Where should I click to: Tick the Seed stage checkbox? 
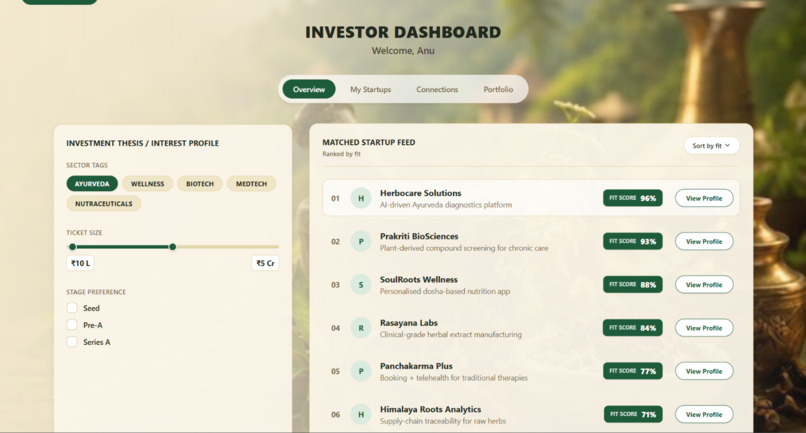click(72, 308)
